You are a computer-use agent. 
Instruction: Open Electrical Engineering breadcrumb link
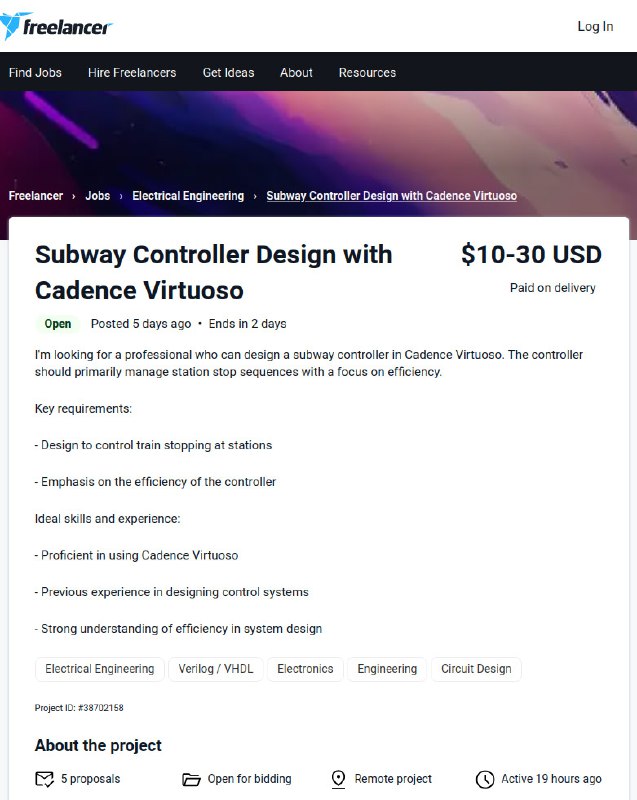[188, 196]
